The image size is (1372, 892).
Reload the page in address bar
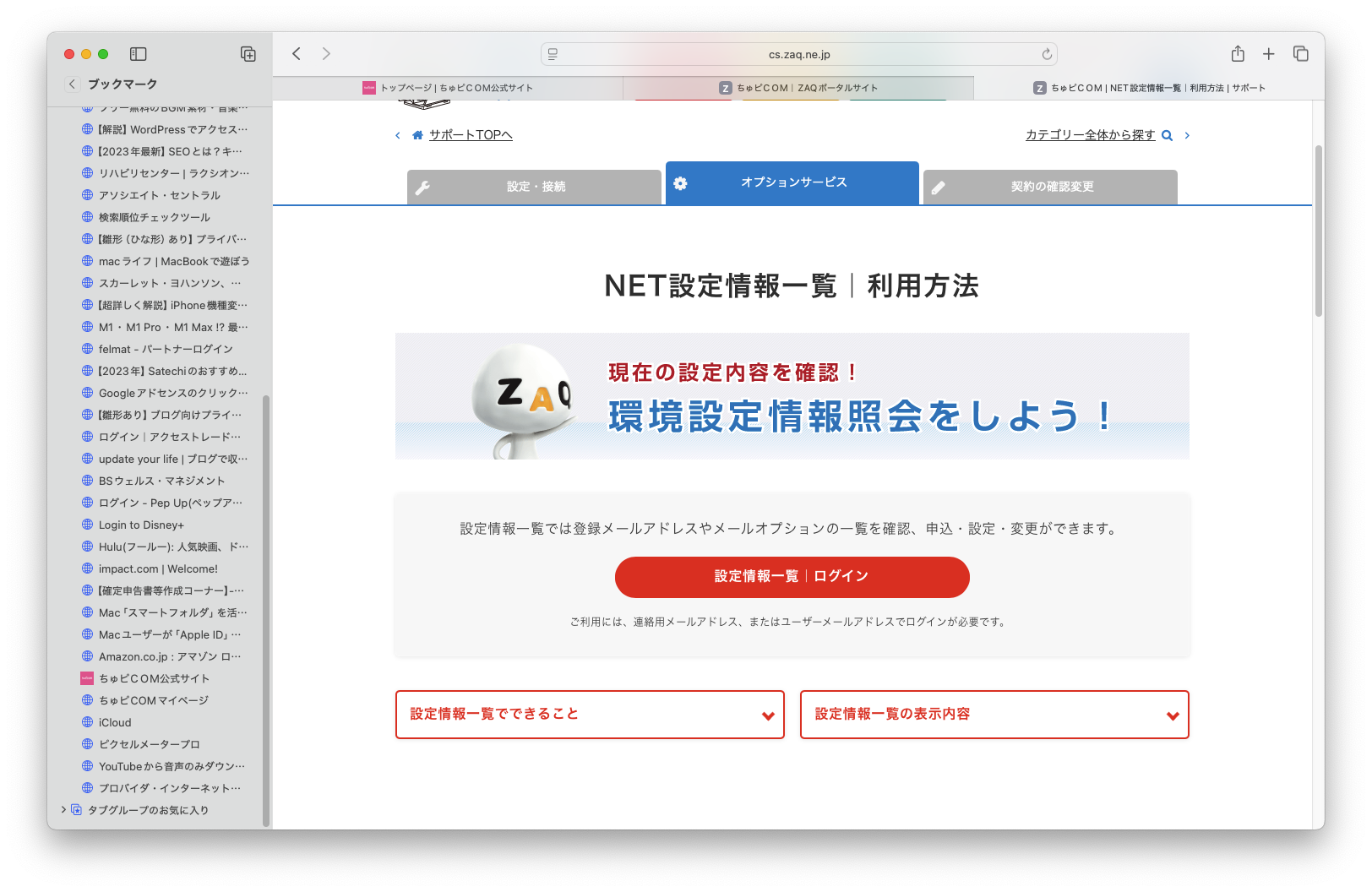pos(1047,54)
